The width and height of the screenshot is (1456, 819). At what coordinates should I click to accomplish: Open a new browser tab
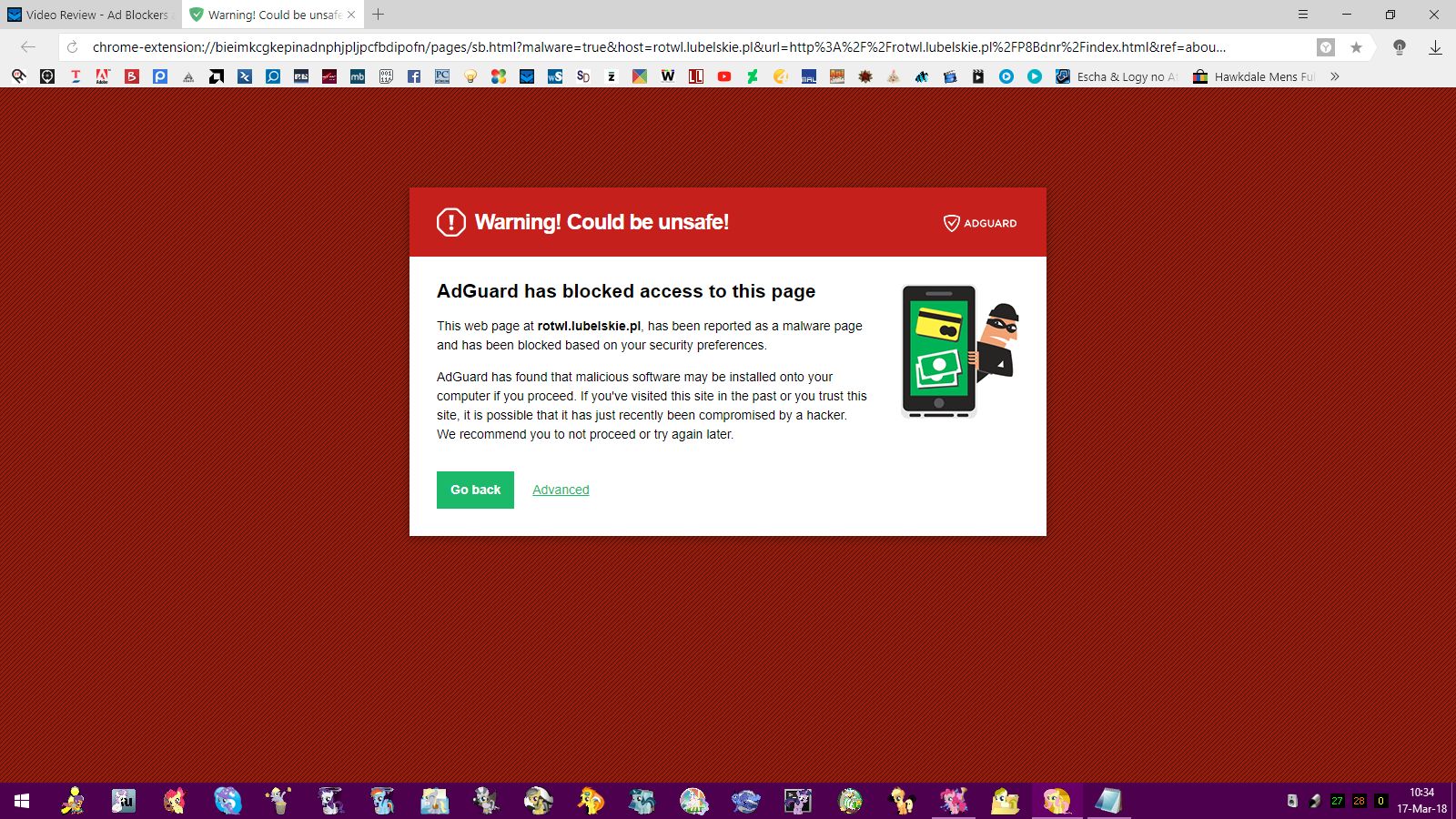379,15
